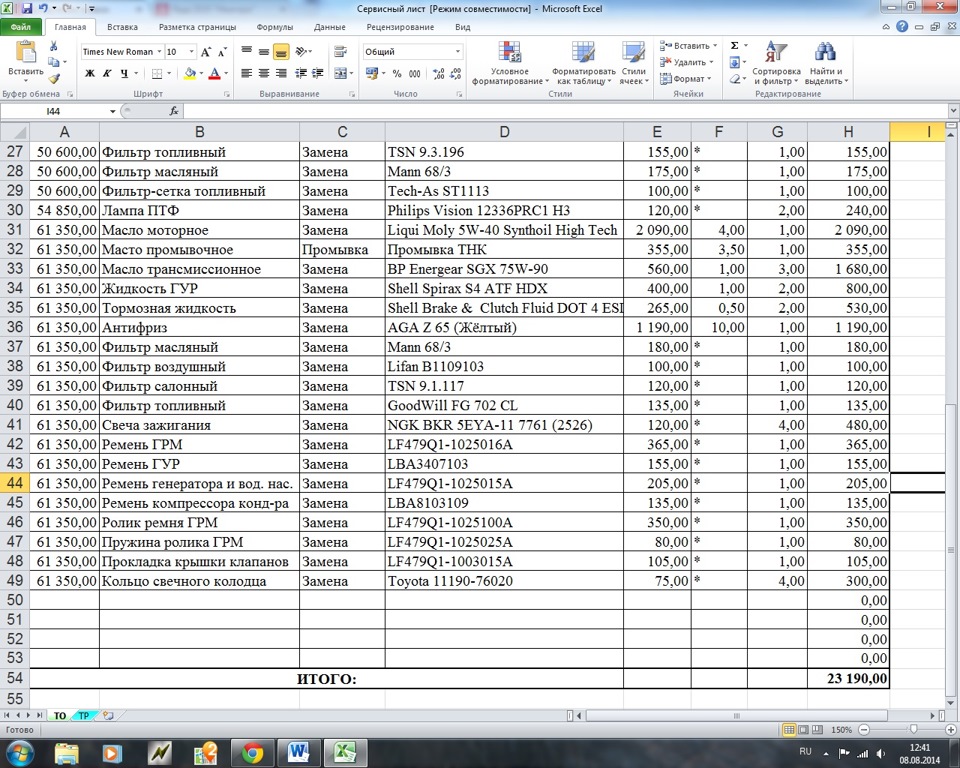
Task: Apply percent style (%)
Action: click(397, 73)
